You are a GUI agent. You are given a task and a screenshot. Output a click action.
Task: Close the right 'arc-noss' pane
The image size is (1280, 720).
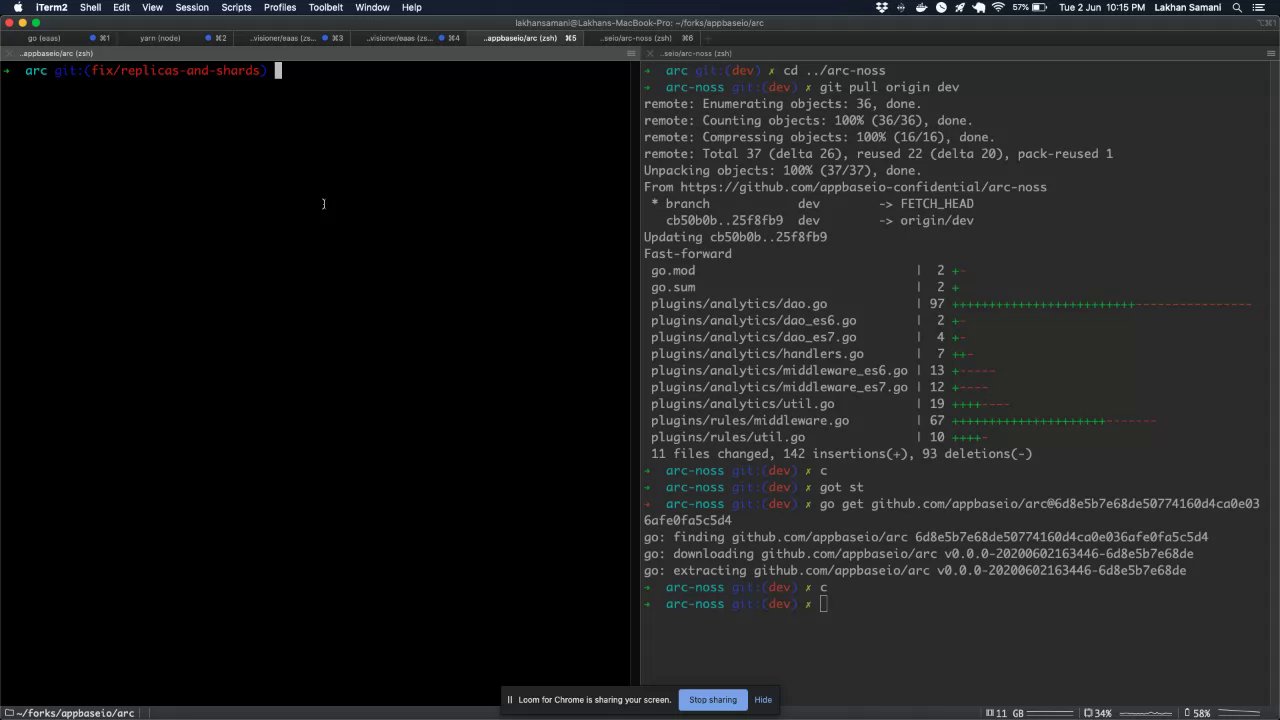[x=650, y=53]
